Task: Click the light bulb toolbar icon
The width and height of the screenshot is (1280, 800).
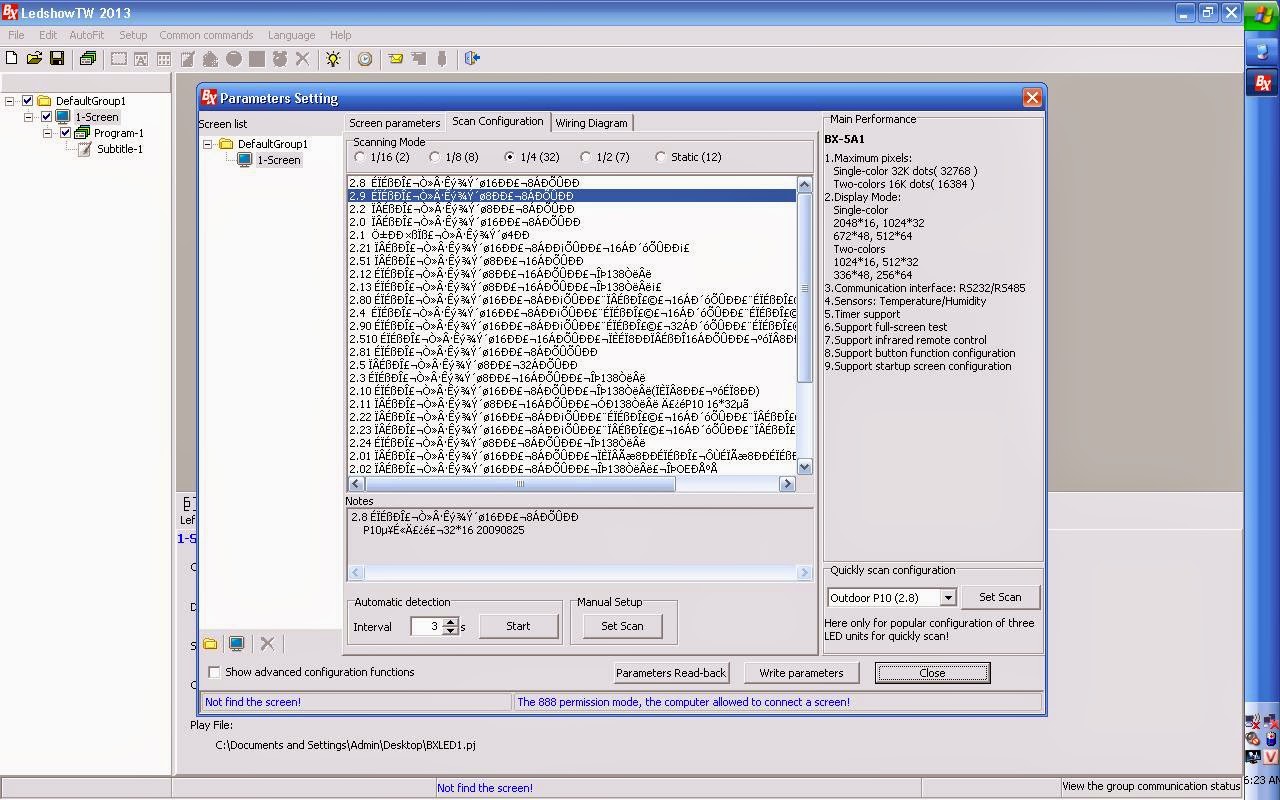Action: point(333,59)
